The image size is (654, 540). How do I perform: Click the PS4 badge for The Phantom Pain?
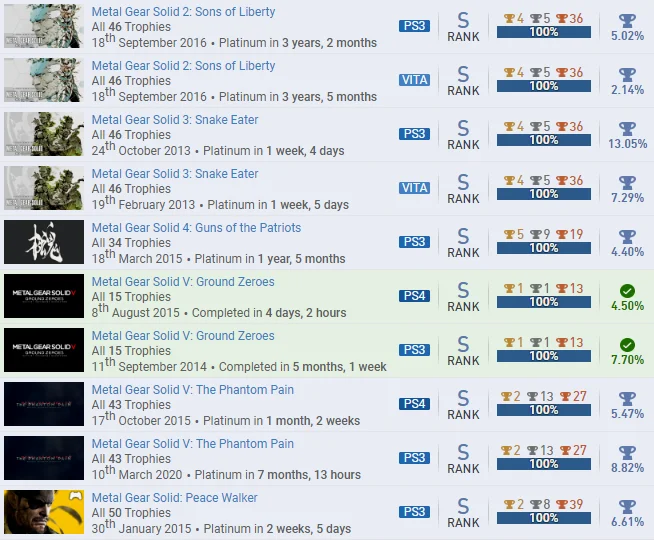[x=414, y=404]
